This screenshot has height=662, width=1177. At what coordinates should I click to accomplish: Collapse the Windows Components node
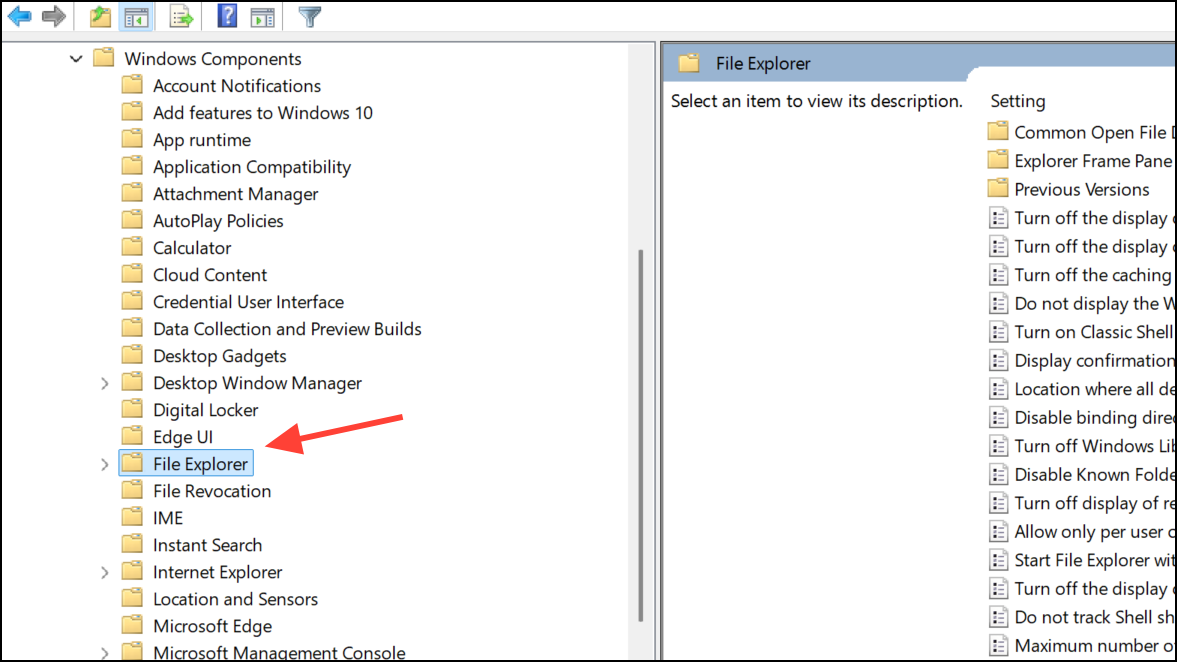[x=76, y=59]
